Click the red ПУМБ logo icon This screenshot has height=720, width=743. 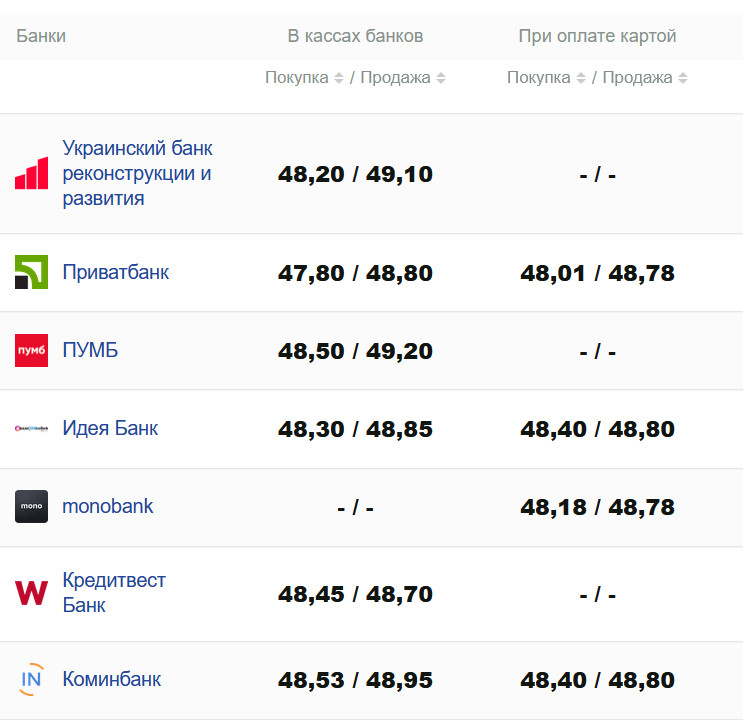31,350
